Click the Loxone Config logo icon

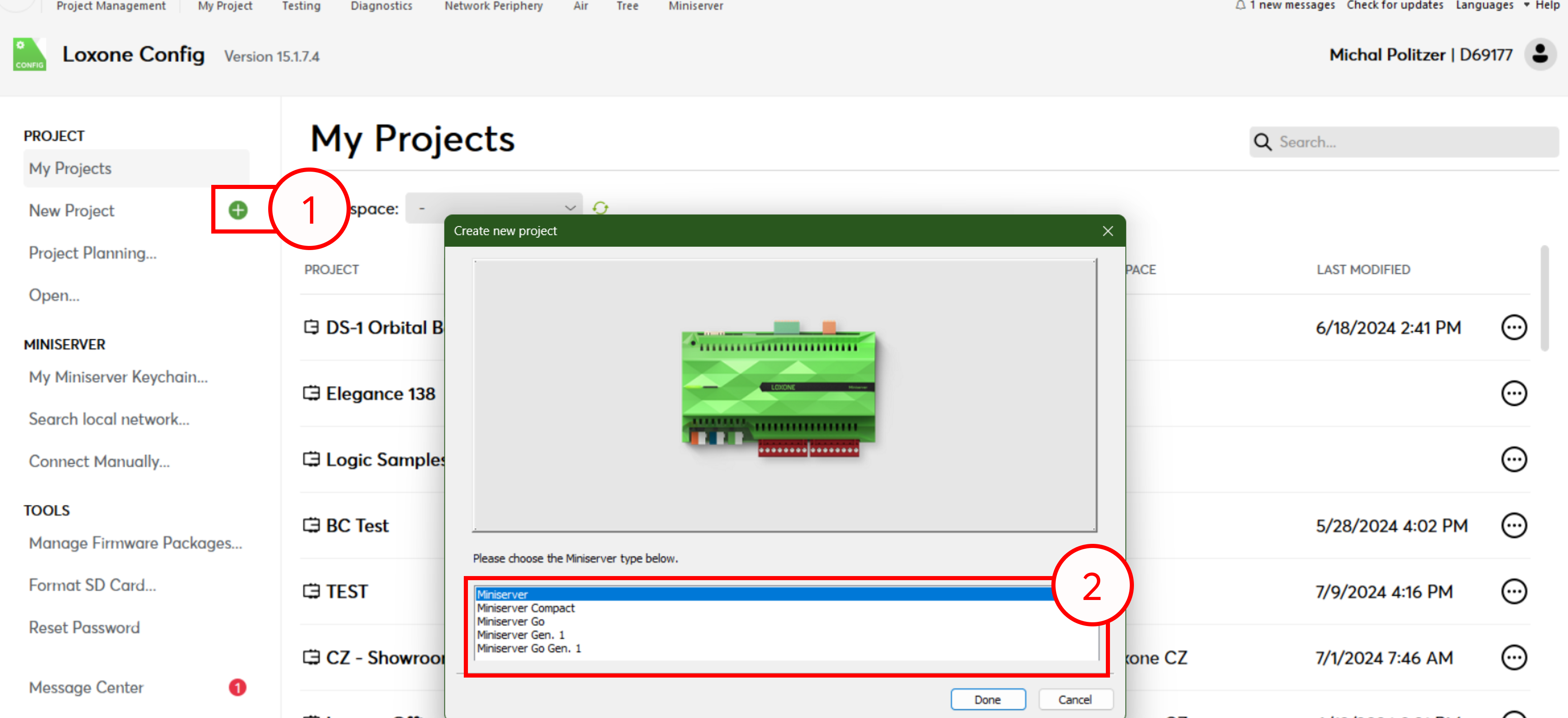[29, 55]
